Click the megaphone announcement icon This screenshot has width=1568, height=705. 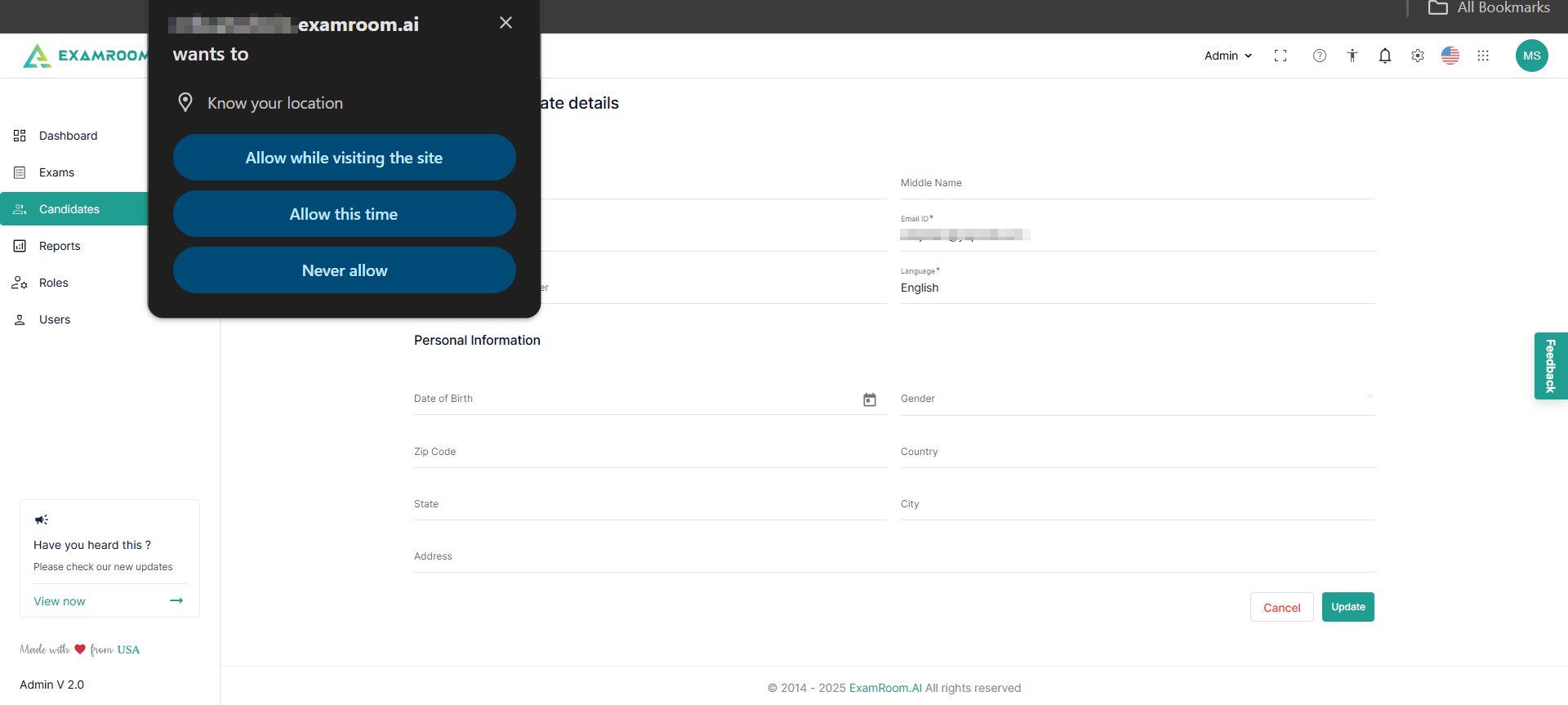click(x=42, y=520)
